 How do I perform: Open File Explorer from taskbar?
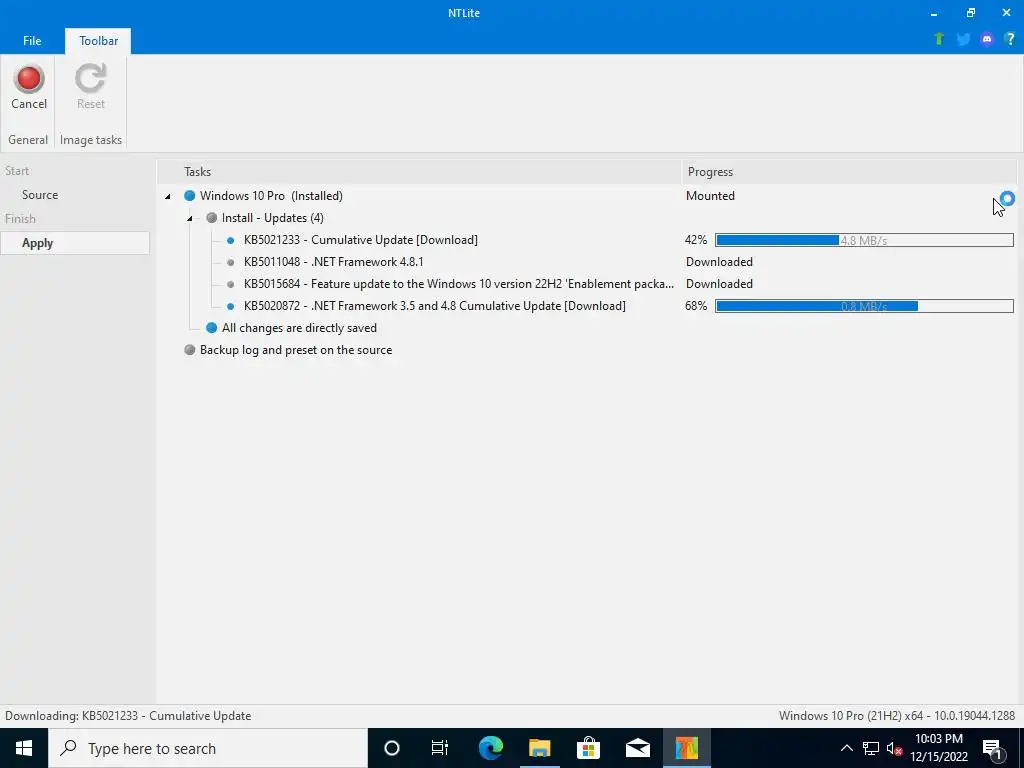point(539,748)
